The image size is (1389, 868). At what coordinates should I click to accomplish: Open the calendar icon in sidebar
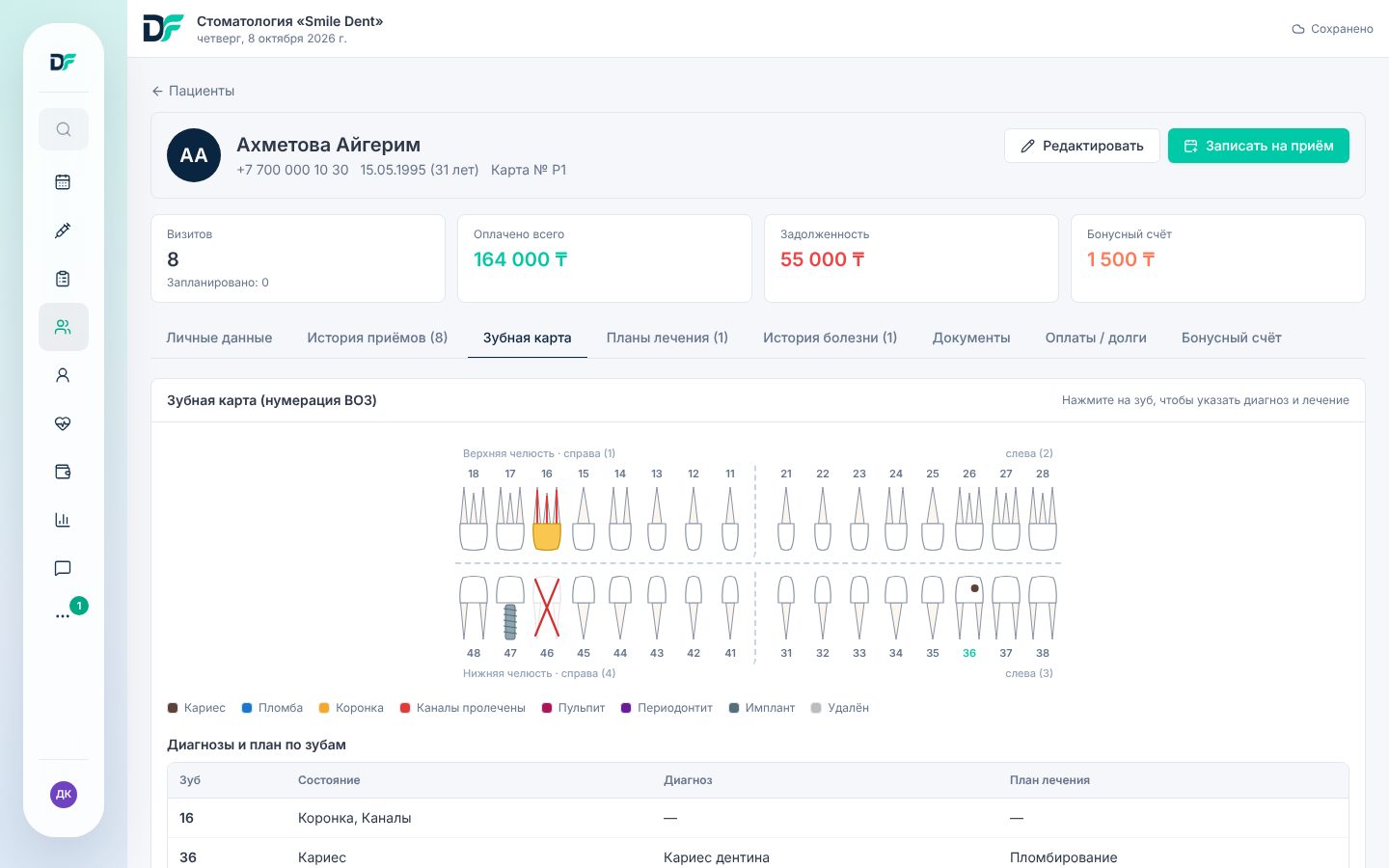point(64,181)
